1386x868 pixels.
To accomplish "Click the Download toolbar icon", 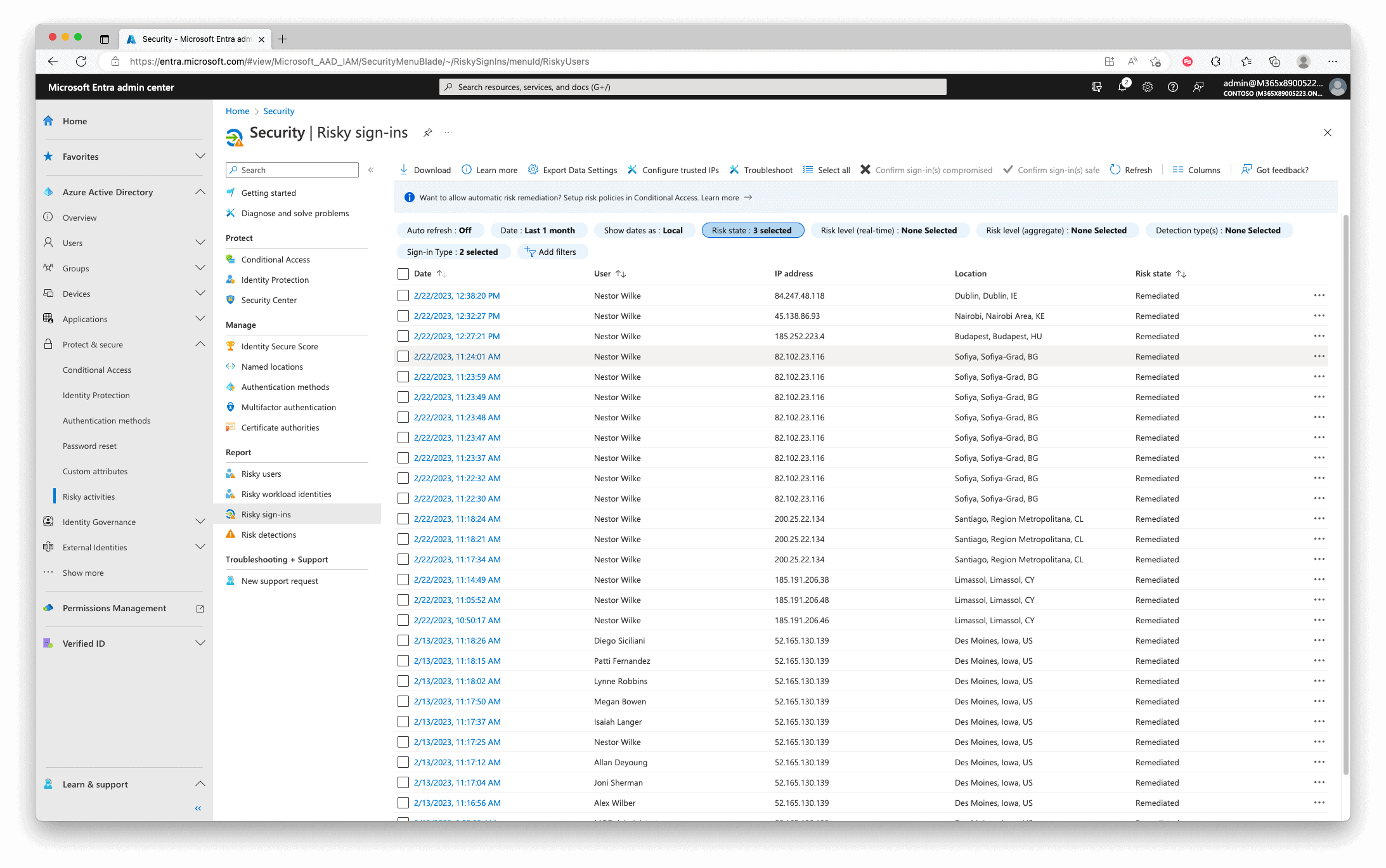I will click(404, 170).
